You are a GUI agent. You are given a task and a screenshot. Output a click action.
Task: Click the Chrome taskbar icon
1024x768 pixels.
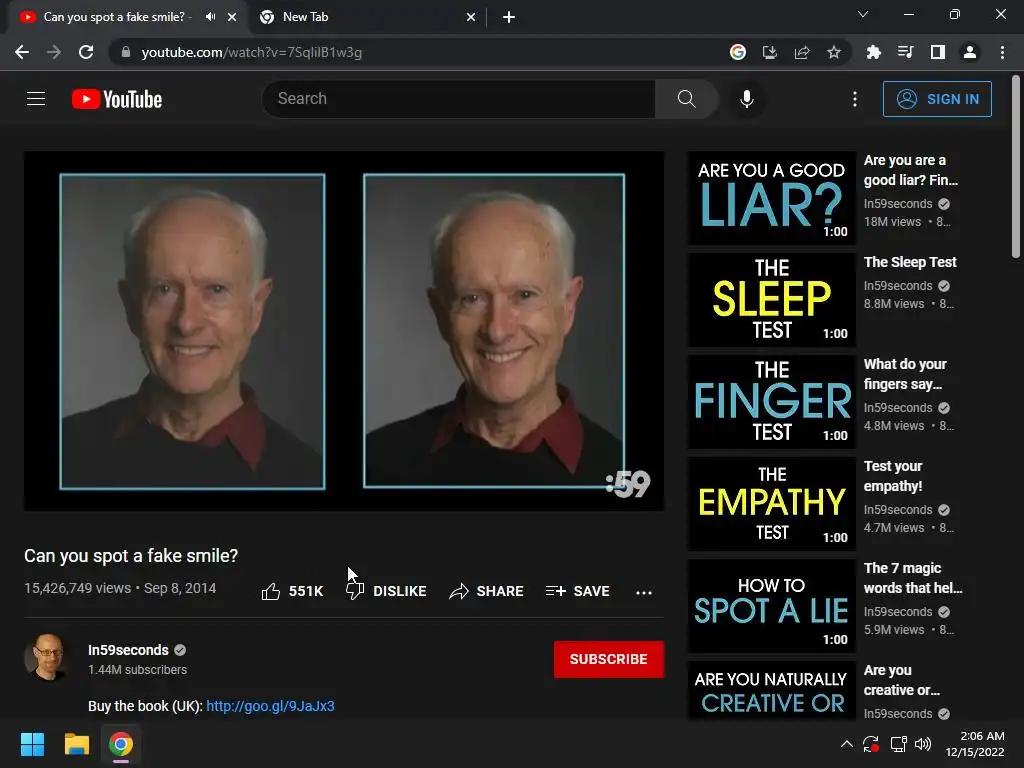pyautogui.click(x=121, y=744)
